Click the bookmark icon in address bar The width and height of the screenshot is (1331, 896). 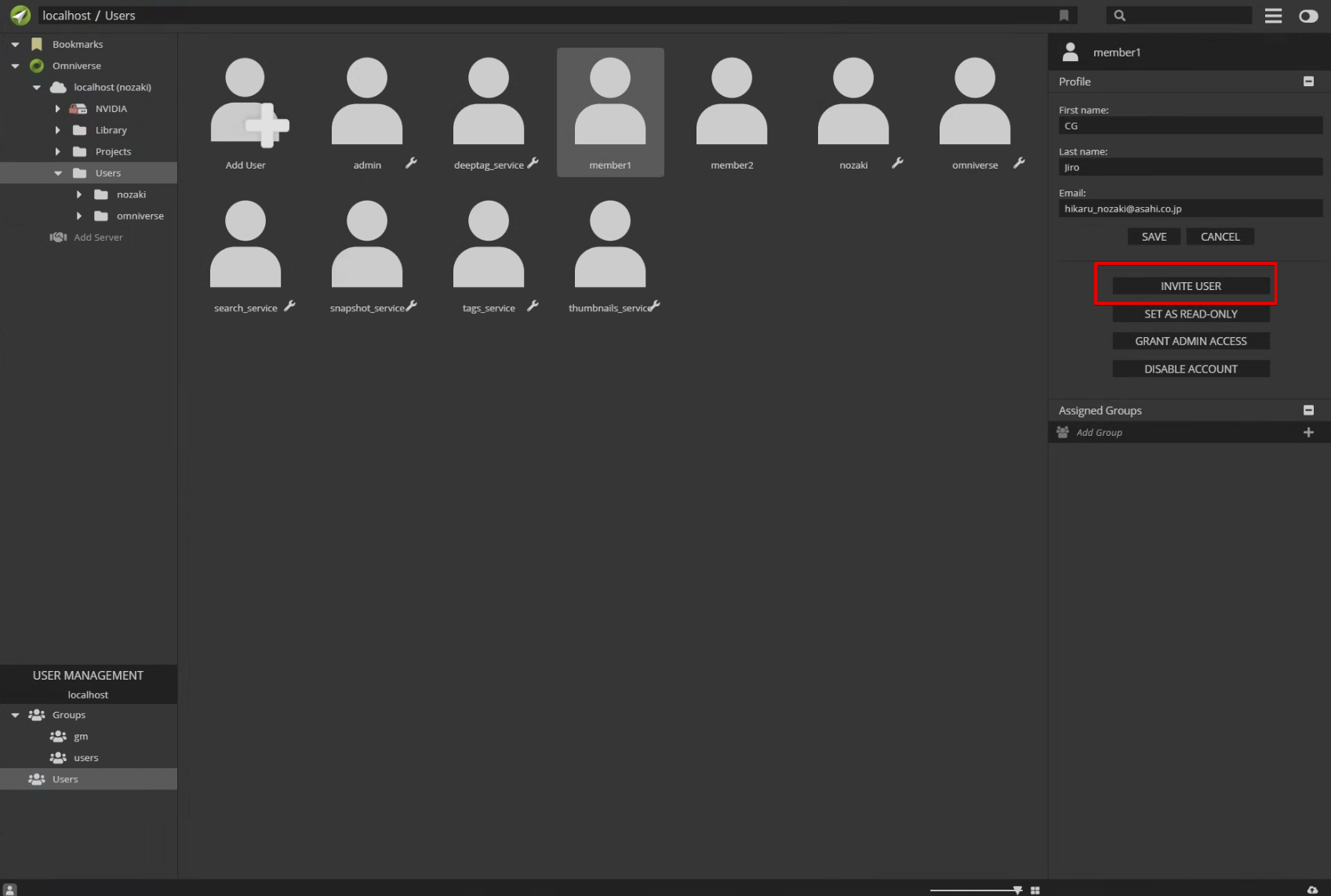pos(1064,16)
